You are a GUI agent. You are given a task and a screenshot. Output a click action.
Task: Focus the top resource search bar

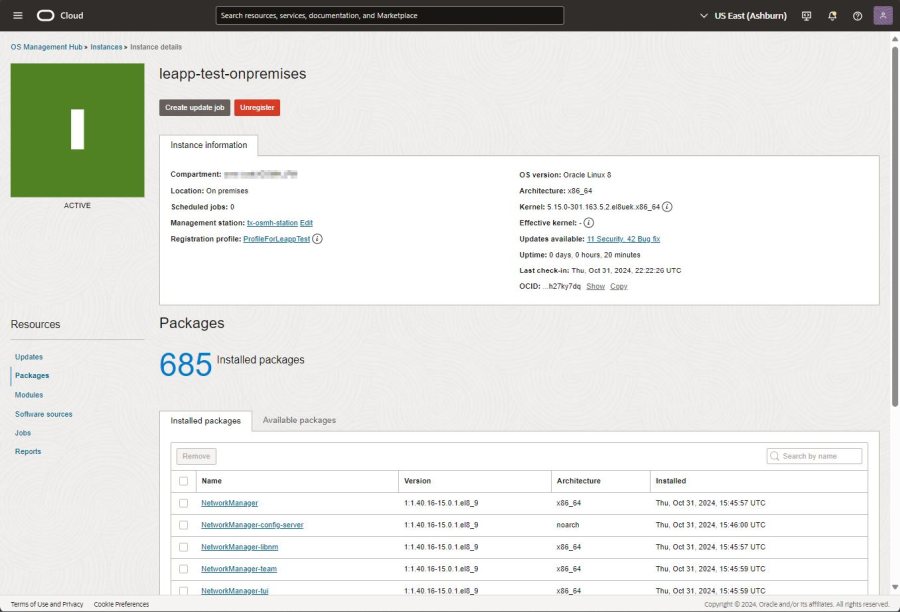click(x=390, y=16)
